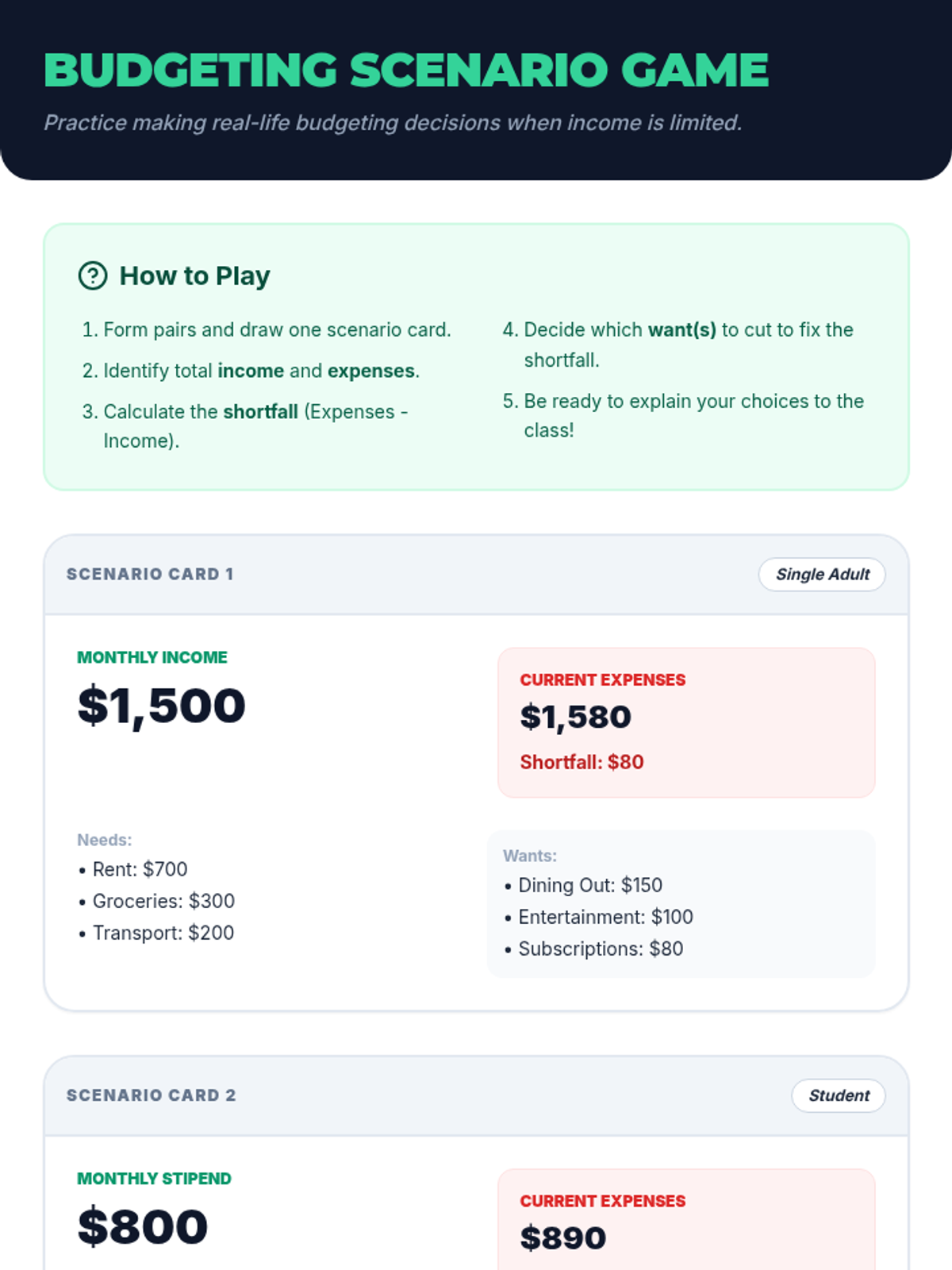Click the $1,500 monthly income amount
952x1270 pixels.
[x=162, y=706]
